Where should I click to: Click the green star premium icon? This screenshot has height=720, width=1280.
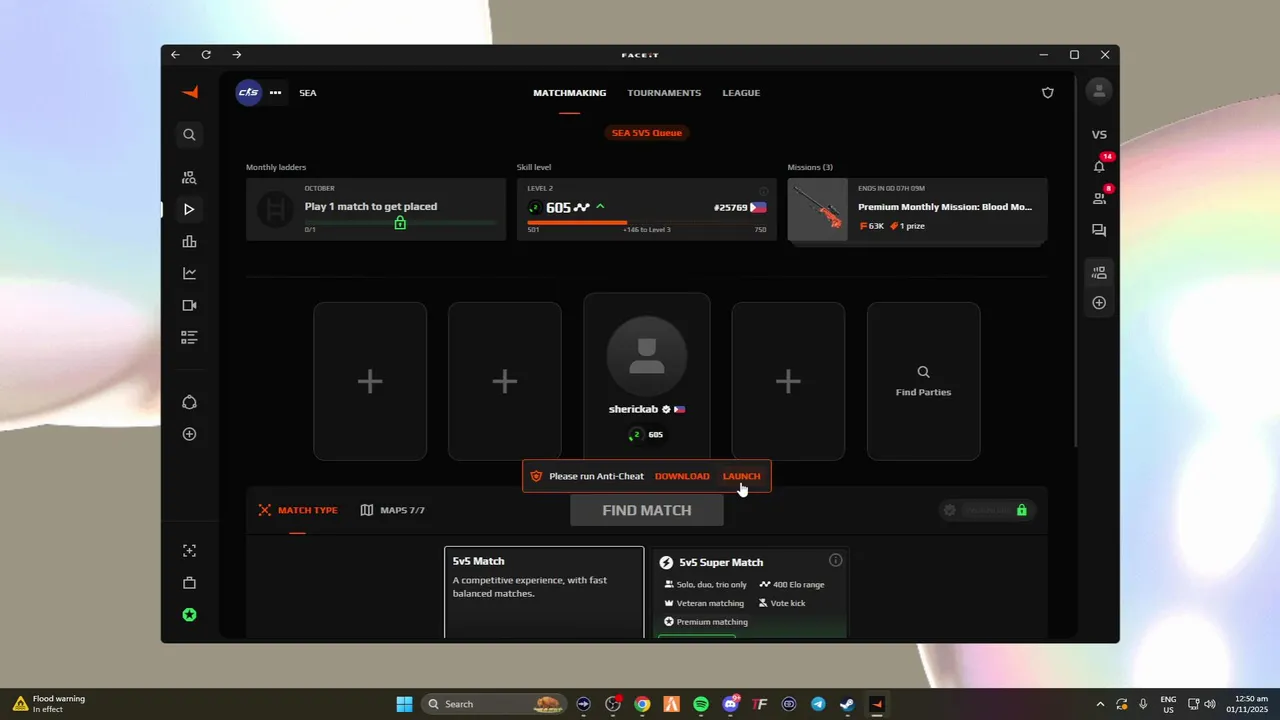pyautogui.click(x=189, y=615)
